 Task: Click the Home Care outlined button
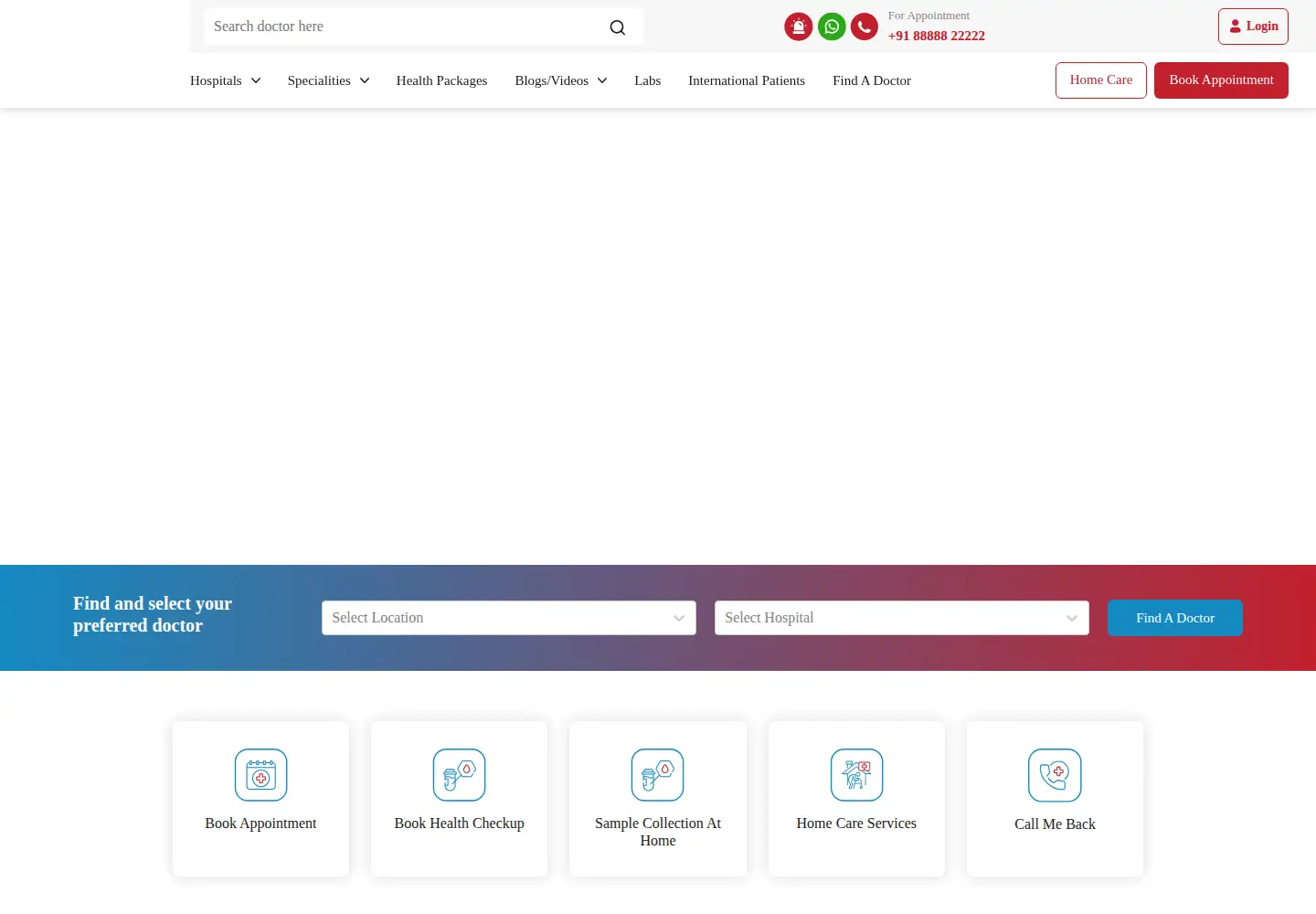click(1101, 80)
